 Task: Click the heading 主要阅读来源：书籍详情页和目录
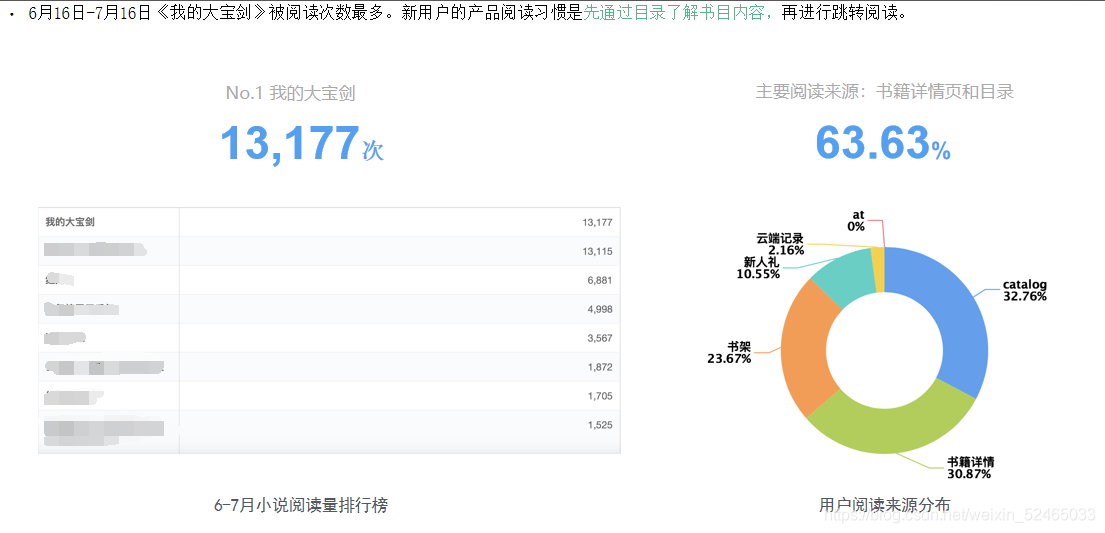click(x=884, y=92)
